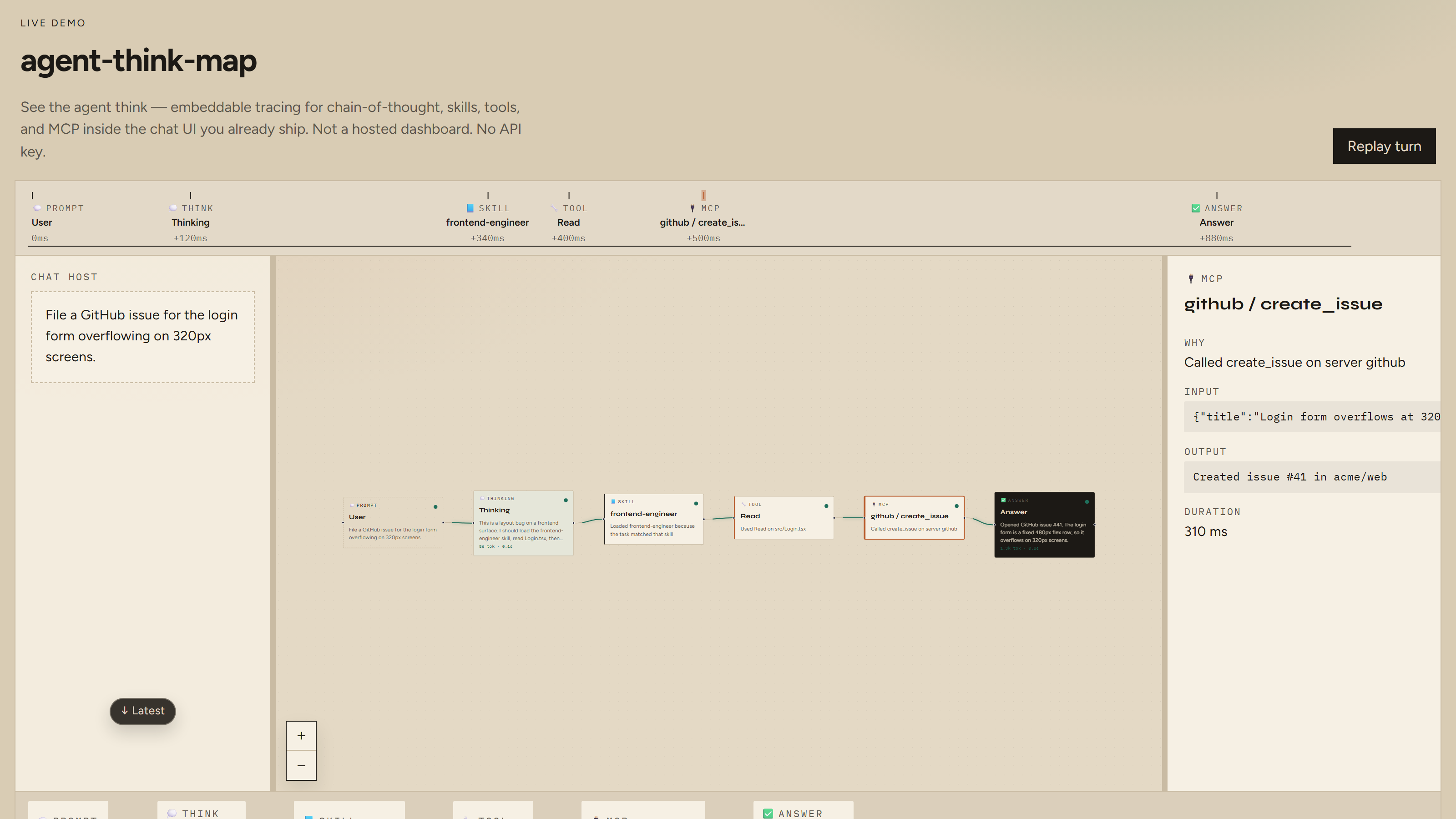Click the status dot on User node
The width and height of the screenshot is (1456, 819).
pos(435,507)
